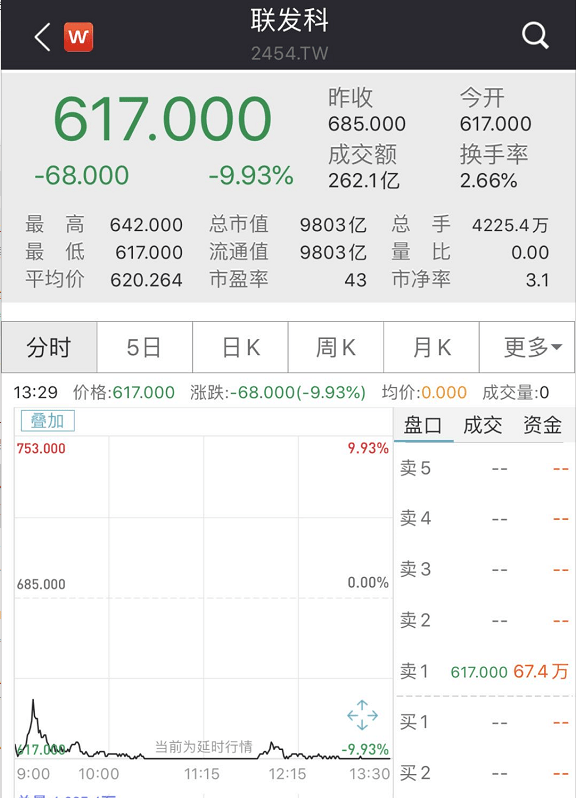Tap the 13:30 time axis label
The width and height of the screenshot is (576, 798).
(369, 774)
